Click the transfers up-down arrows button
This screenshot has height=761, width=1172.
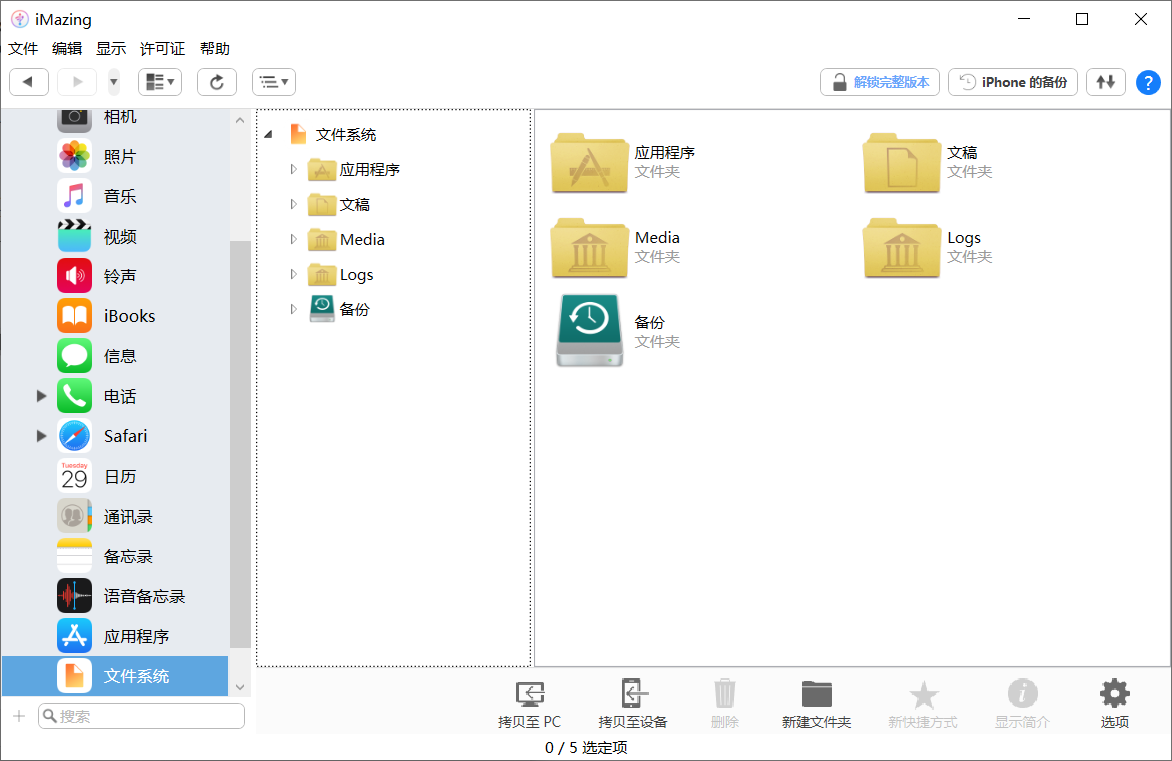click(1105, 81)
